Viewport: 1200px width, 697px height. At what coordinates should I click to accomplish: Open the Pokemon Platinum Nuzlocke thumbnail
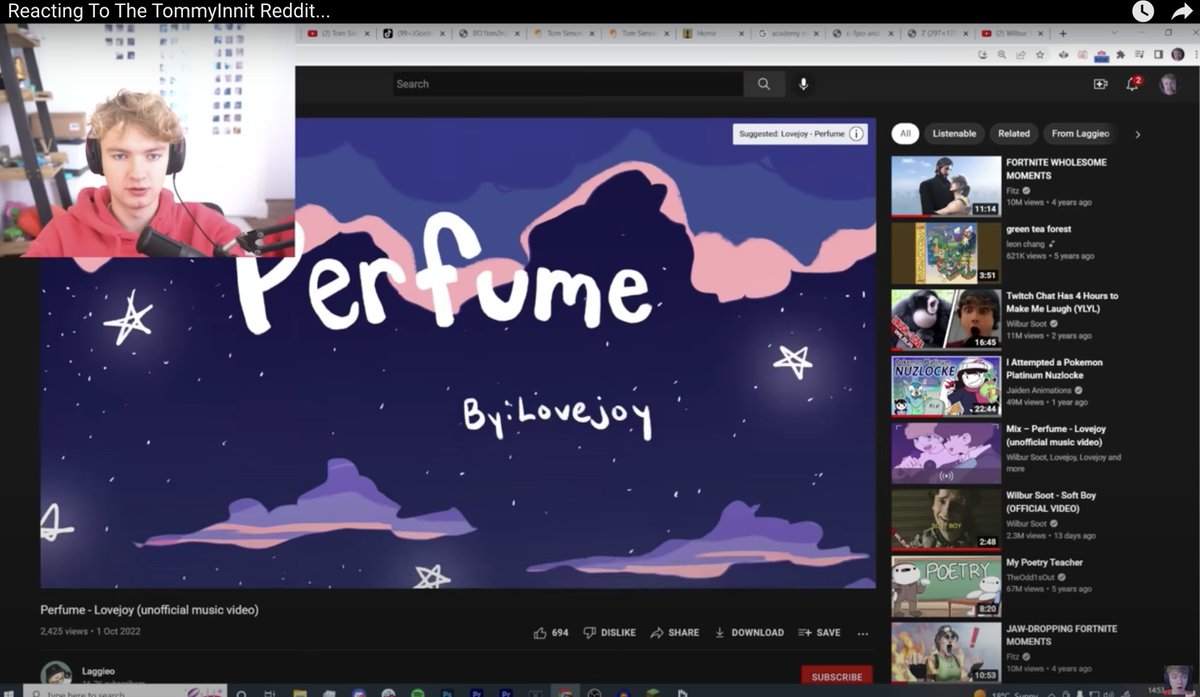[946, 386]
